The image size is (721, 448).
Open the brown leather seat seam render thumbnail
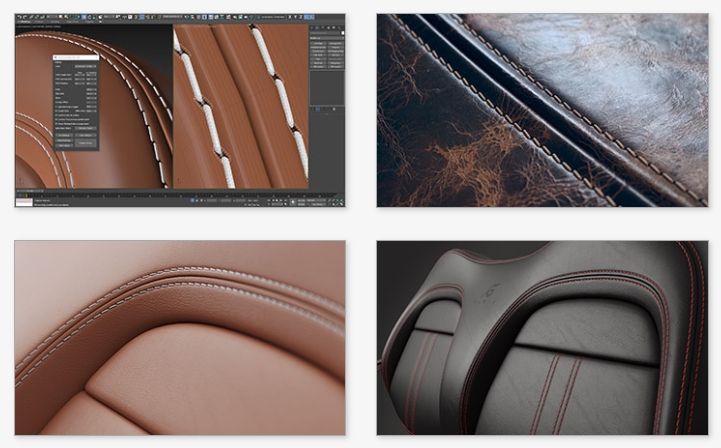tap(180, 338)
